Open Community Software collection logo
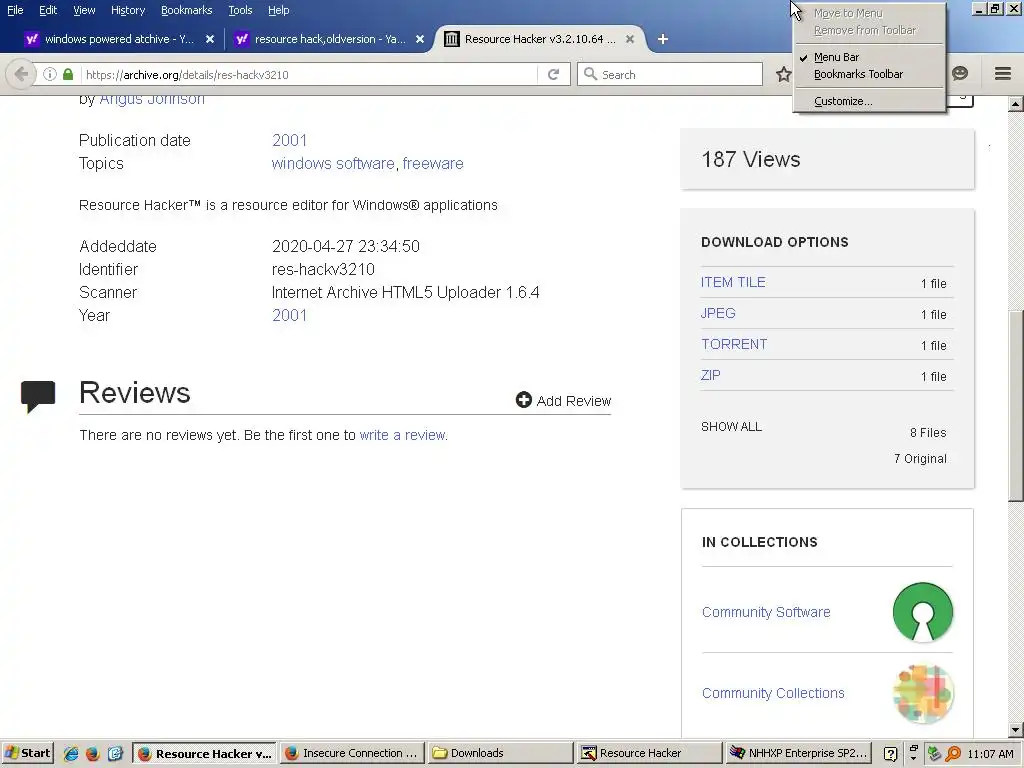This screenshot has width=1024, height=768. click(x=922, y=612)
